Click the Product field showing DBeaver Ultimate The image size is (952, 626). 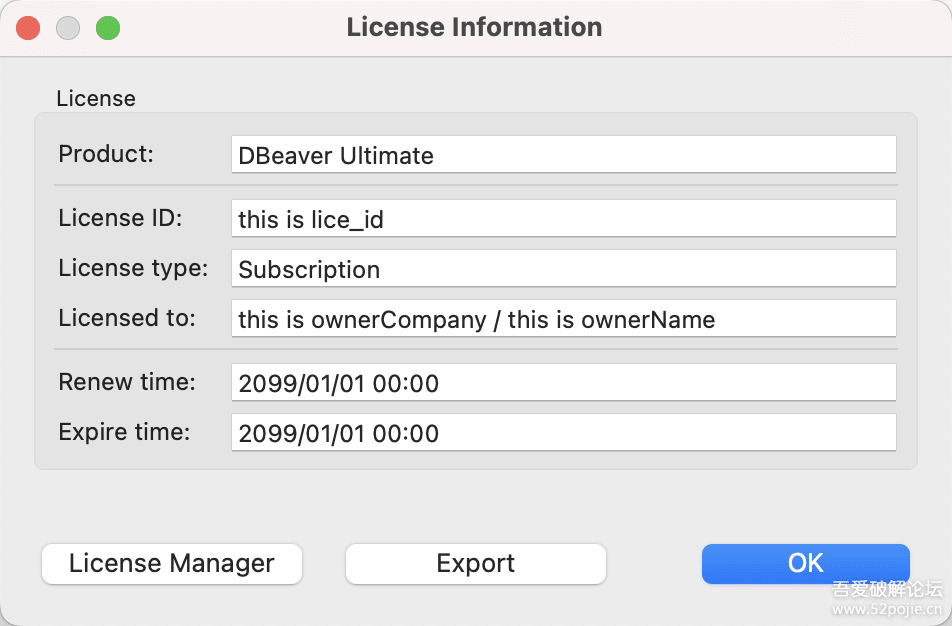tap(563, 155)
